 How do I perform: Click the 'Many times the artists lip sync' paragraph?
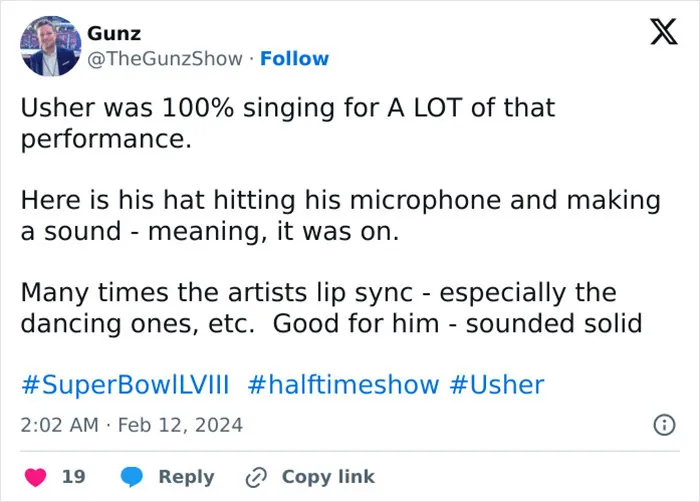pyautogui.click(x=331, y=308)
